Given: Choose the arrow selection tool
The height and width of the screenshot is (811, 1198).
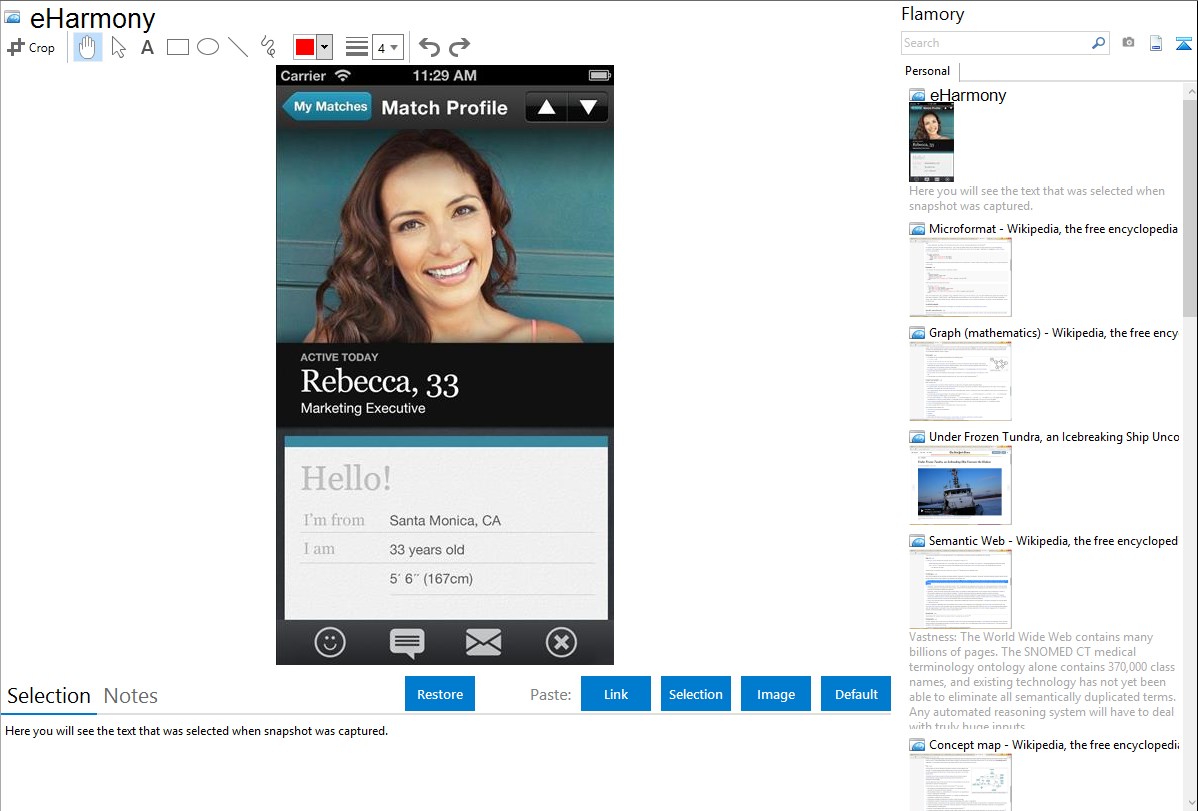Looking at the screenshot, I should pyautogui.click(x=118, y=46).
